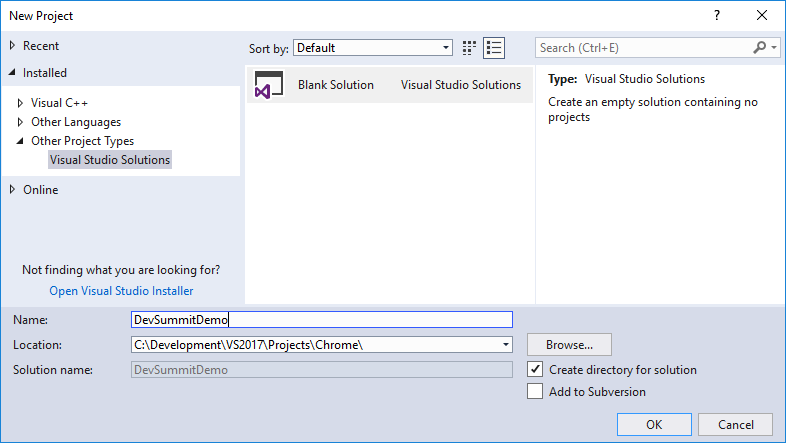The height and width of the screenshot is (443, 786).
Task: Select the Other Languages tree label
Action: tap(76, 122)
